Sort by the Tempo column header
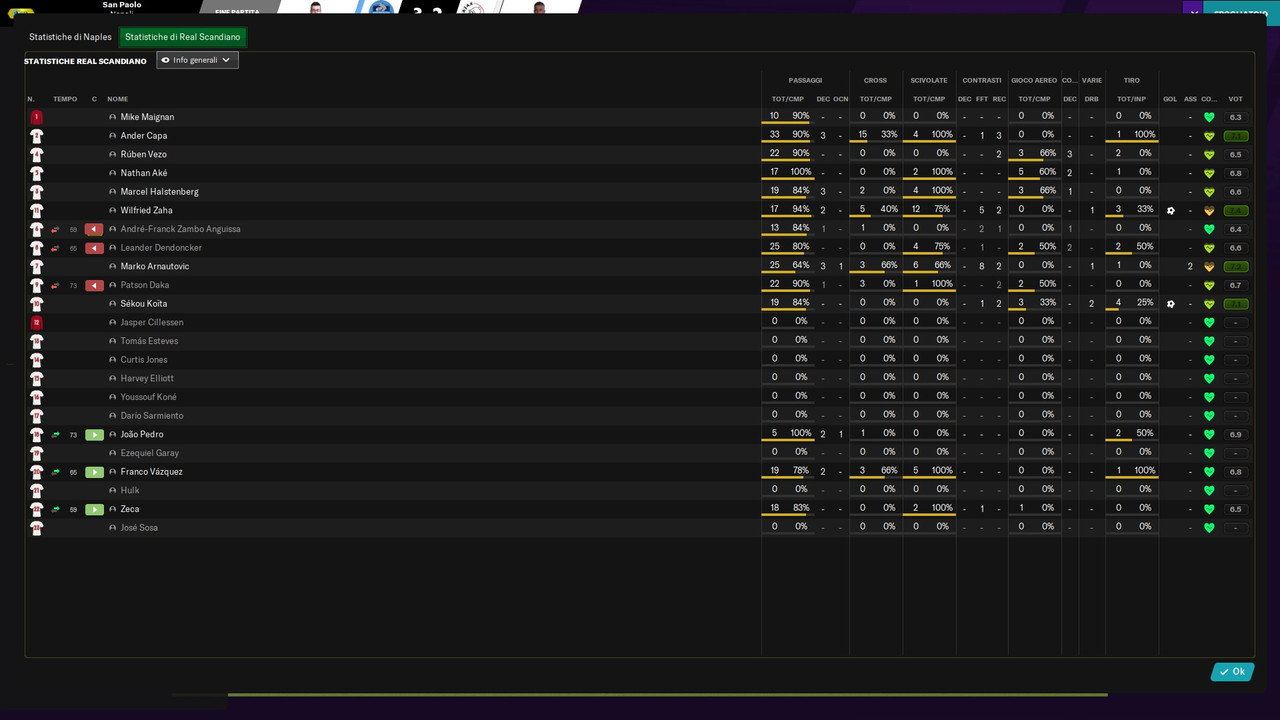Screen dimensions: 1280x720 65,99
